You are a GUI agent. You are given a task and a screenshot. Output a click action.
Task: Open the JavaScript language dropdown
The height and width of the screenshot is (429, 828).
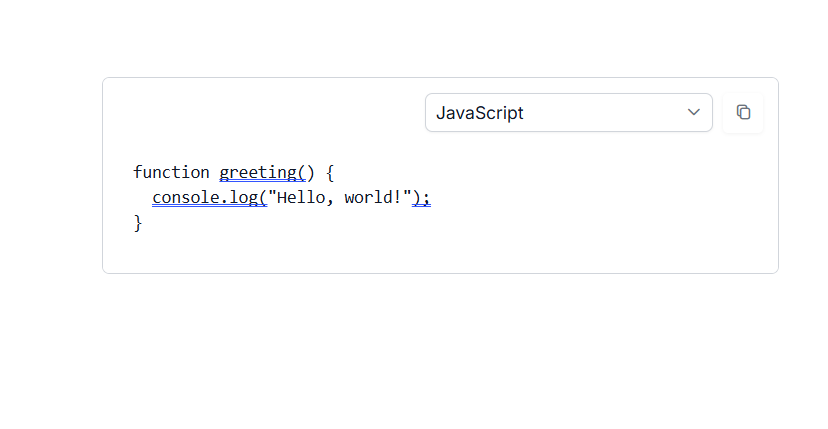point(569,113)
